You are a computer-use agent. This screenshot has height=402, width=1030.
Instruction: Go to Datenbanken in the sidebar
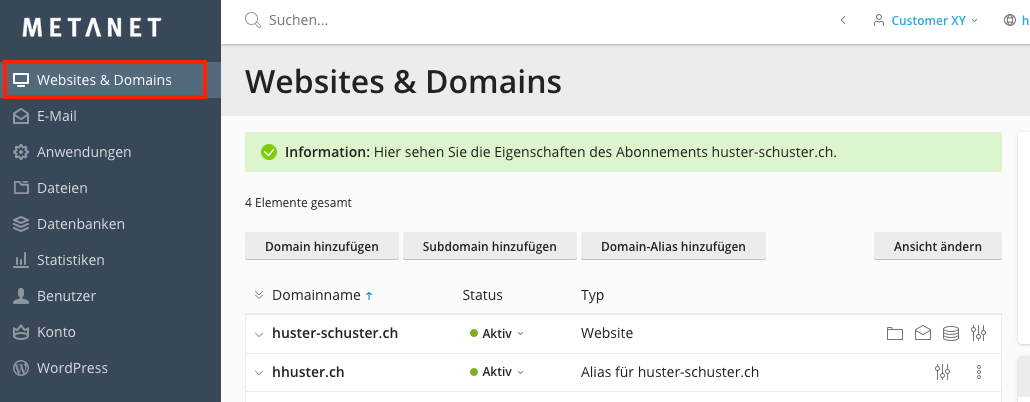80,224
